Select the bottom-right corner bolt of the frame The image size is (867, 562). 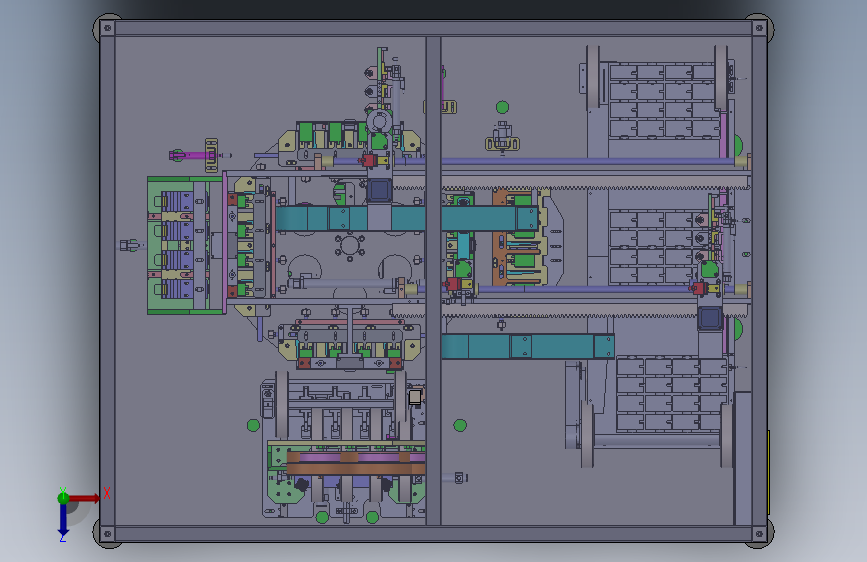coord(759,534)
